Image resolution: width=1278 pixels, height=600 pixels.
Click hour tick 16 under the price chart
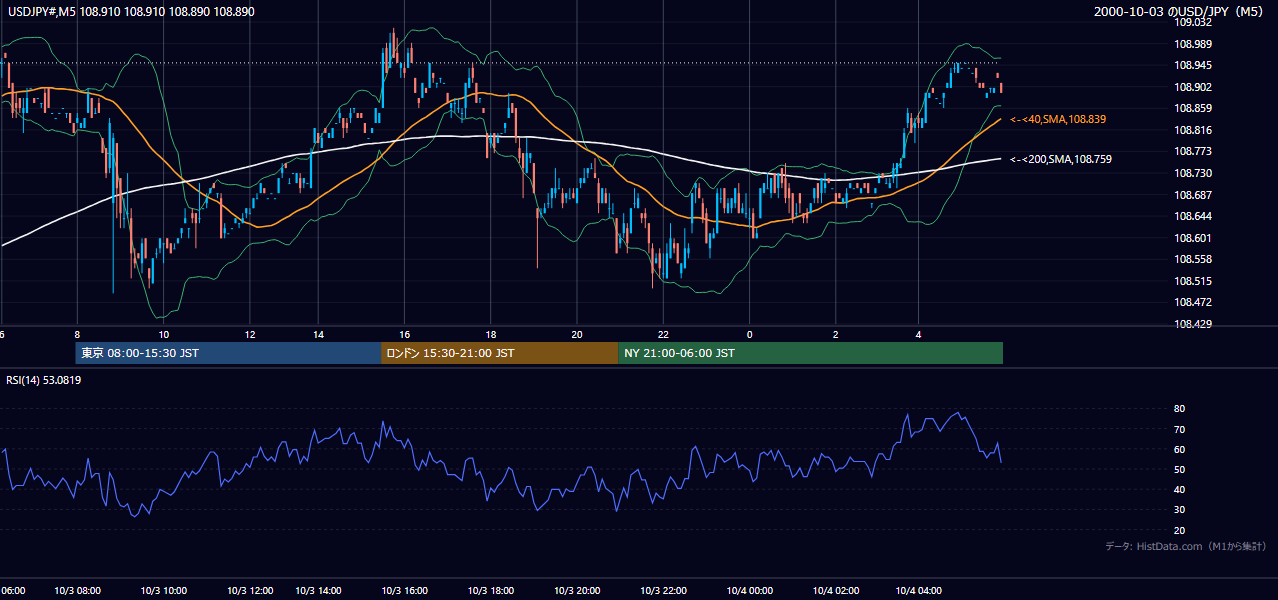point(405,334)
